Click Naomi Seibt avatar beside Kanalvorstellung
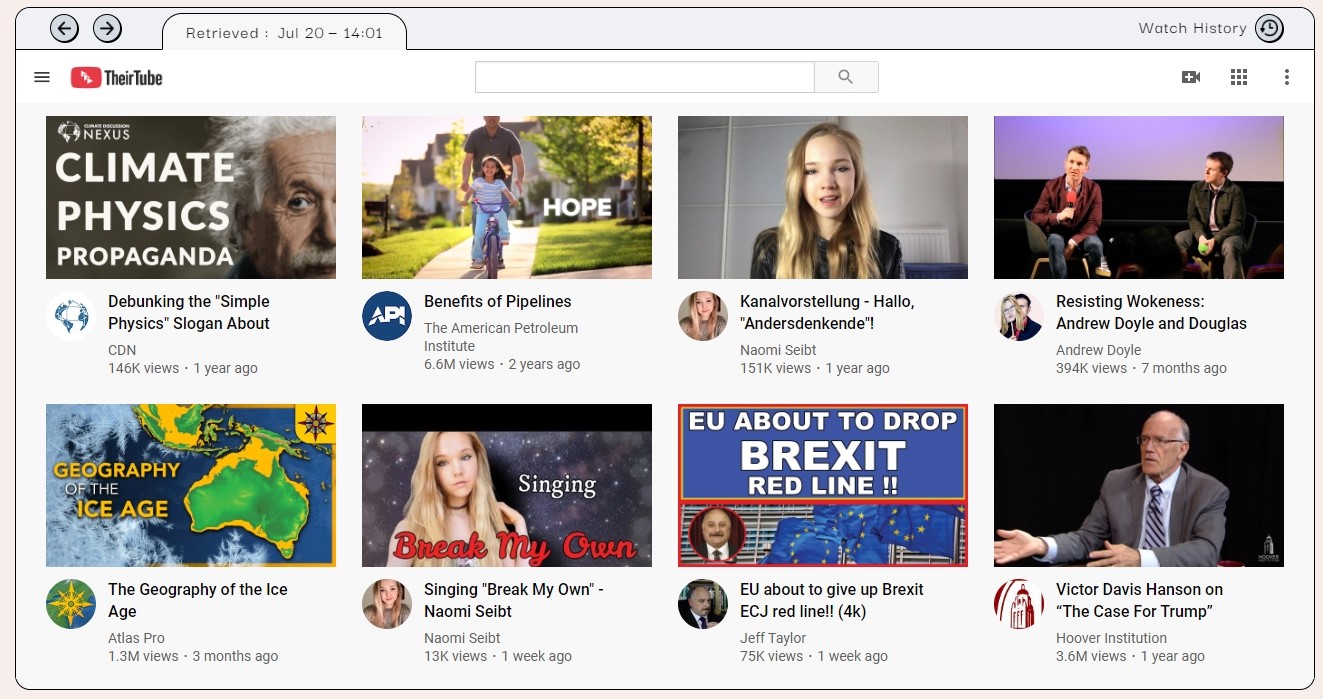The width and height of the screenshot is (1323, 699). pos(703,316)
